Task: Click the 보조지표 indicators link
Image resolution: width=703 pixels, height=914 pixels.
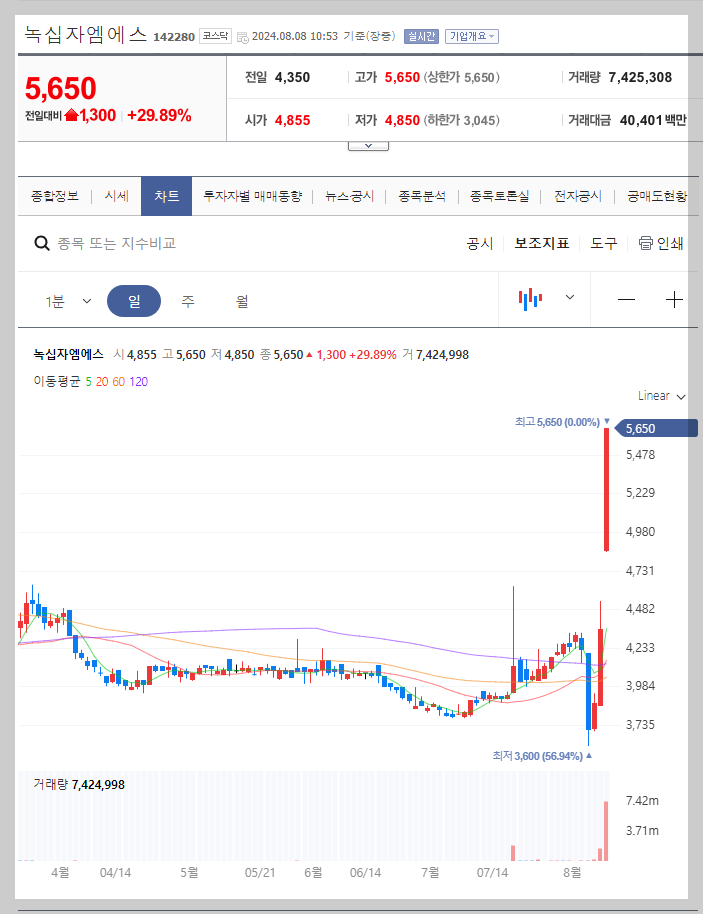Action: point(541,242)
